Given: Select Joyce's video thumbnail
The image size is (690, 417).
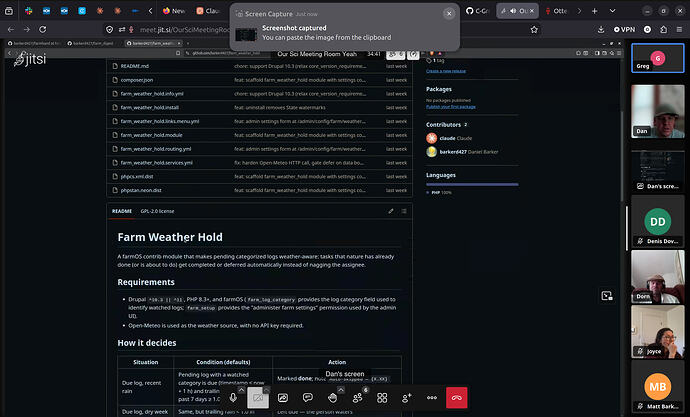Looking at the screenshot, I should [657, 331].
